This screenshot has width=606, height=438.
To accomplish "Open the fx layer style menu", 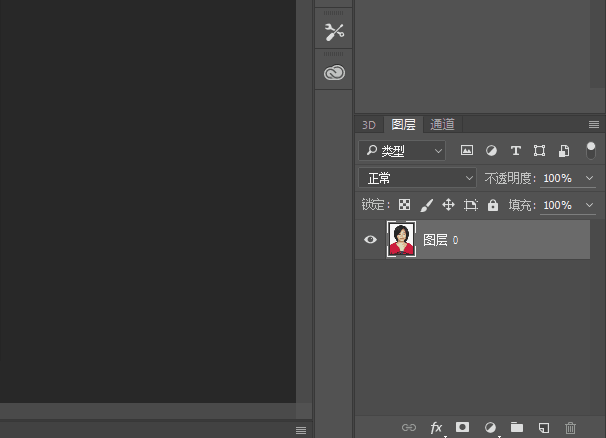I will (436, 427).
